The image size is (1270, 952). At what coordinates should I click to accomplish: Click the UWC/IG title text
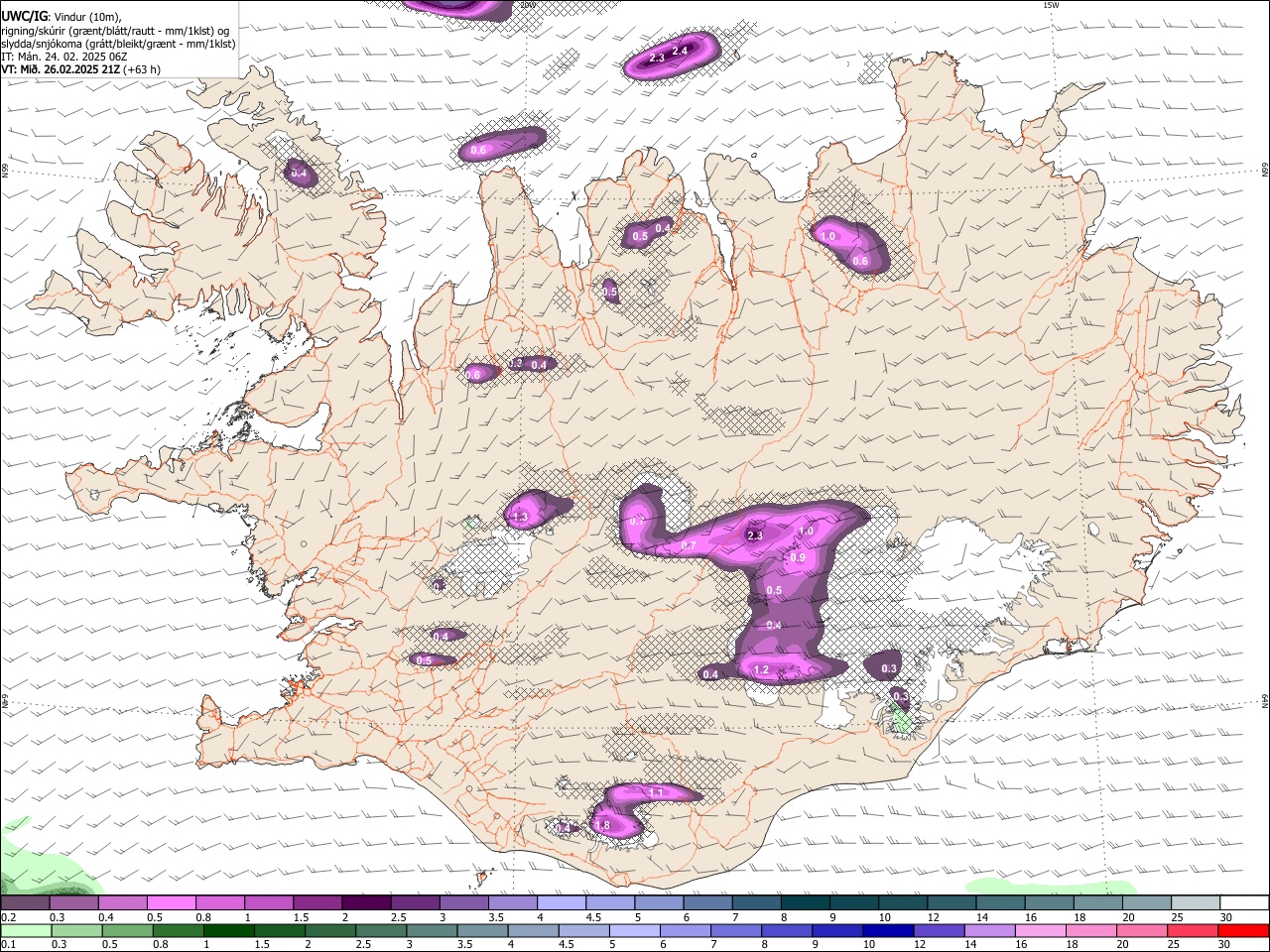24,16
